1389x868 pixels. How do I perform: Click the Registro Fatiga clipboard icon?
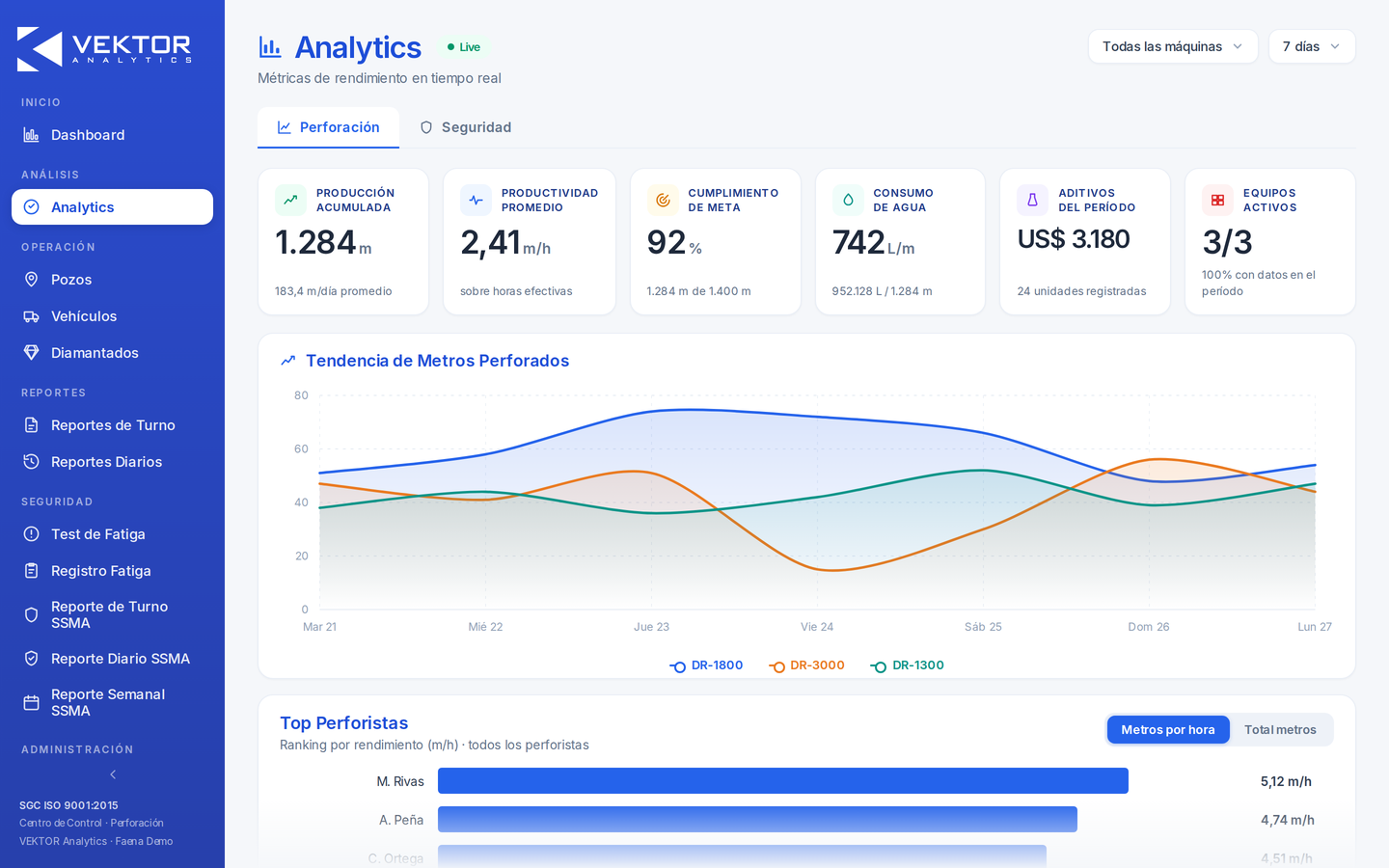pyautogui.click(x=31, y=571)
